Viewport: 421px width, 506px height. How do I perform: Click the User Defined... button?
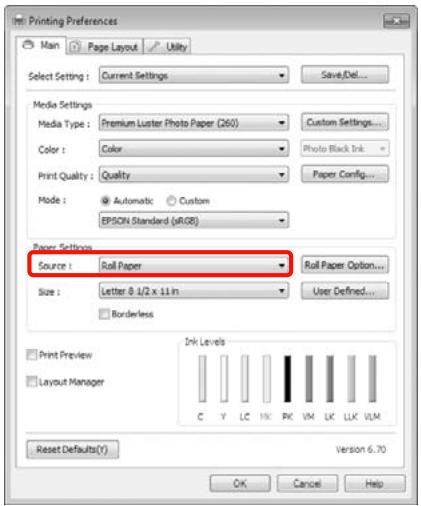(345, 291)
